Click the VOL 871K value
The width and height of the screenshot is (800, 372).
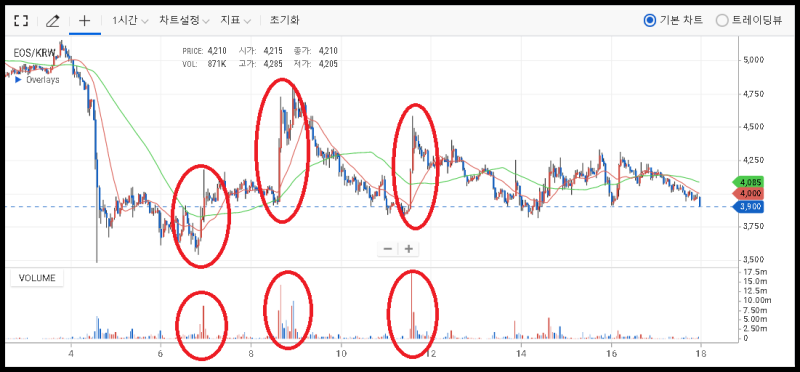[217, 64]
